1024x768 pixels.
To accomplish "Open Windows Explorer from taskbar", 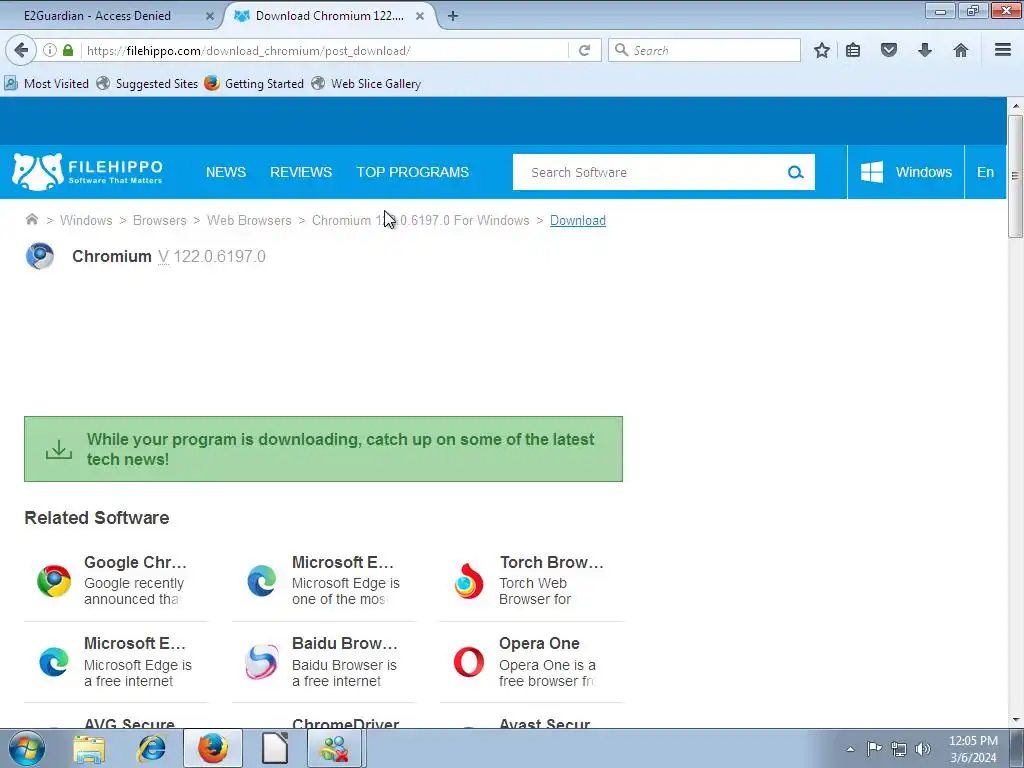I will (89, 748).
